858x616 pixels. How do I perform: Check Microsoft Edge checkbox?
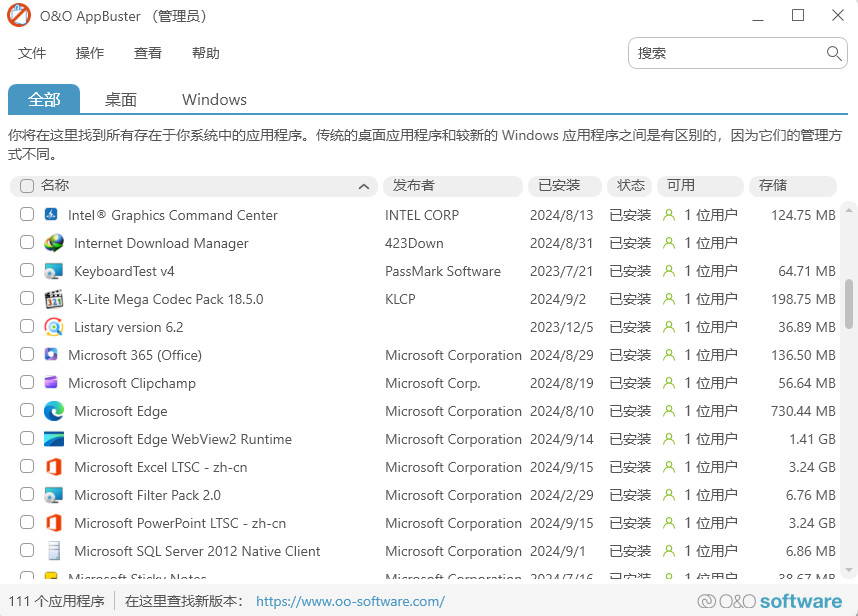(x=27, y=410)
